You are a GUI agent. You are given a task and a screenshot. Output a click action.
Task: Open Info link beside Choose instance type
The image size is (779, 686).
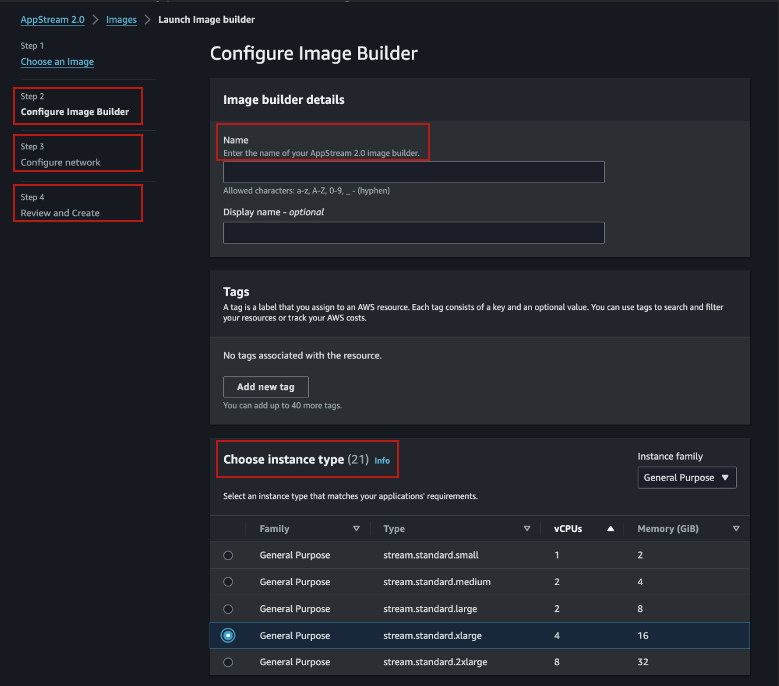click(382, 461)
